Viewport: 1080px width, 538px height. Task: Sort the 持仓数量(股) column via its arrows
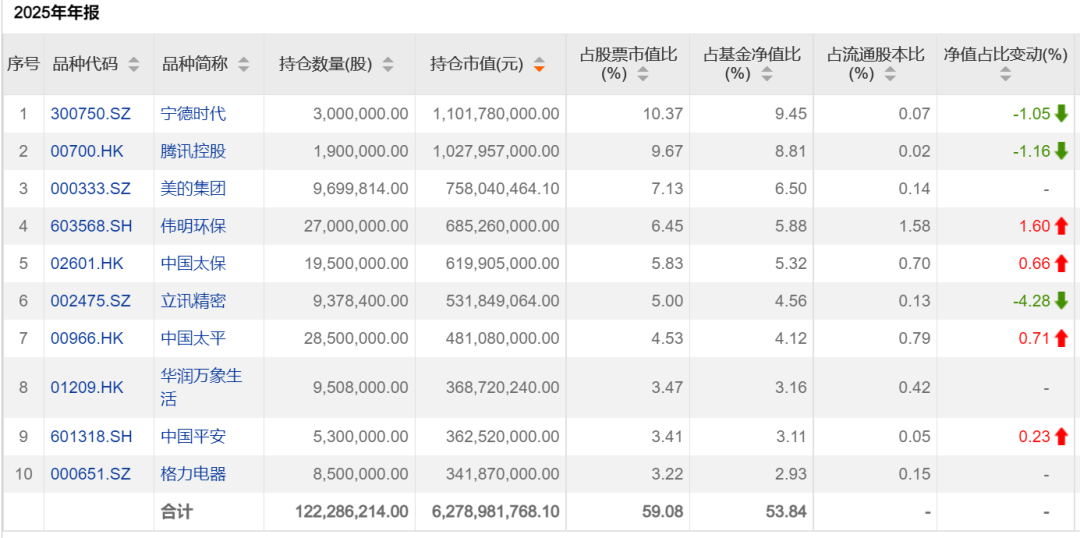click(x=388, y=65)
